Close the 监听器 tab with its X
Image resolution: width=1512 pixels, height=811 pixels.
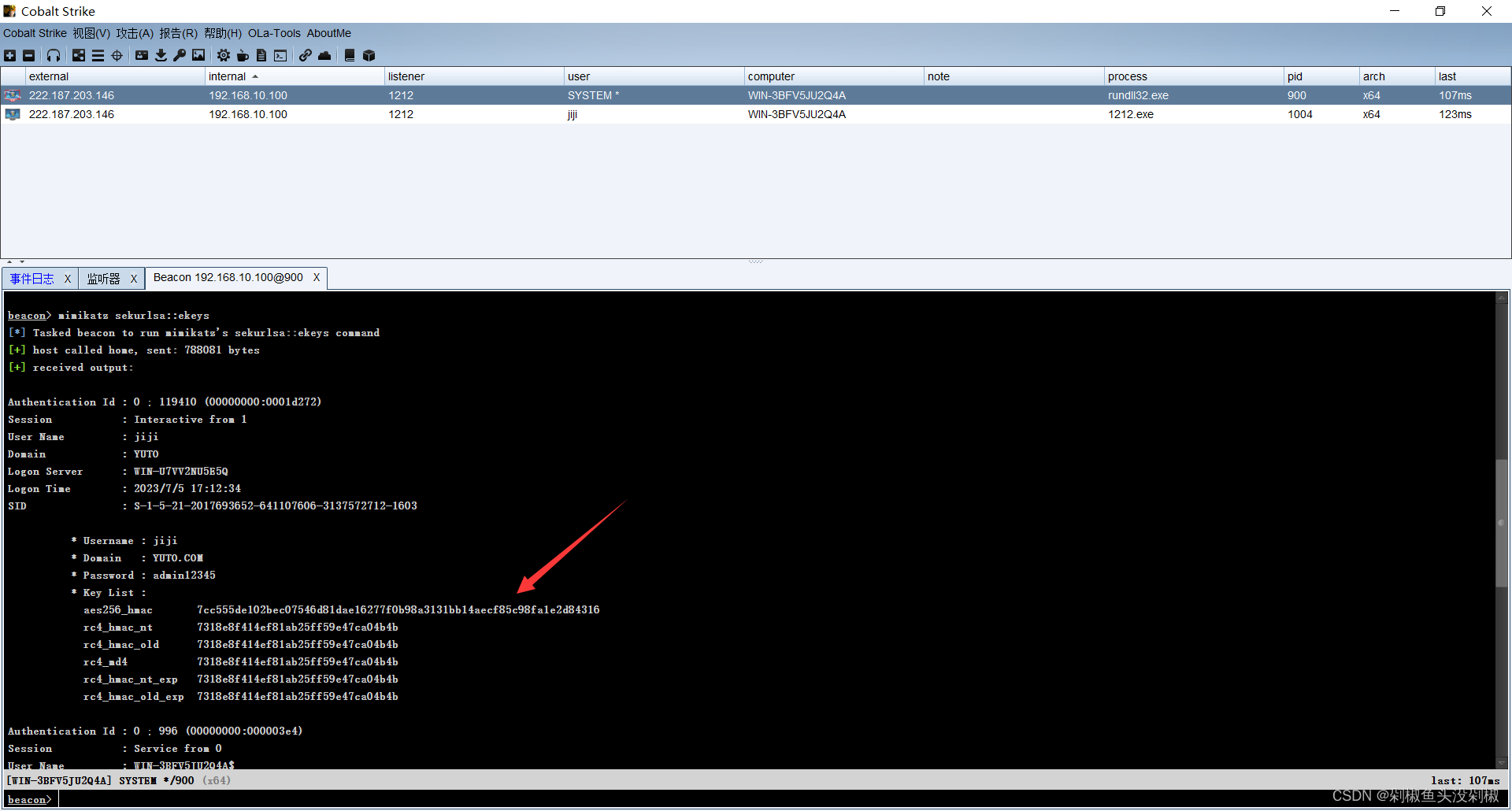134,279
